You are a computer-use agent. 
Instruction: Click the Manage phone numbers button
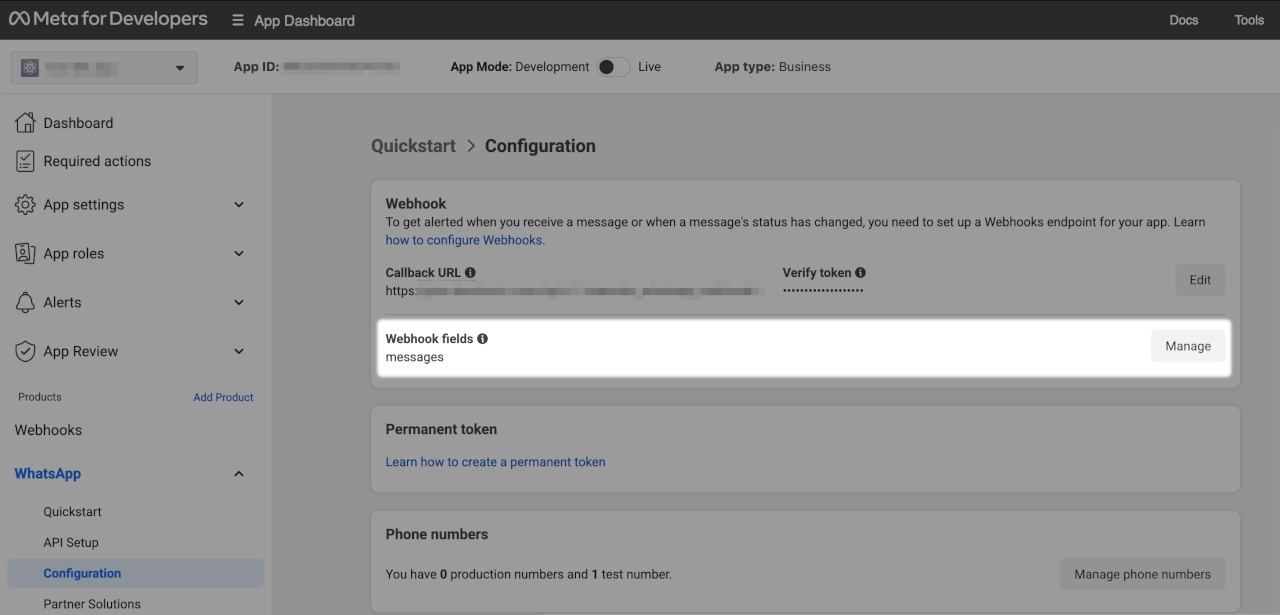(x=1142, y=574)
